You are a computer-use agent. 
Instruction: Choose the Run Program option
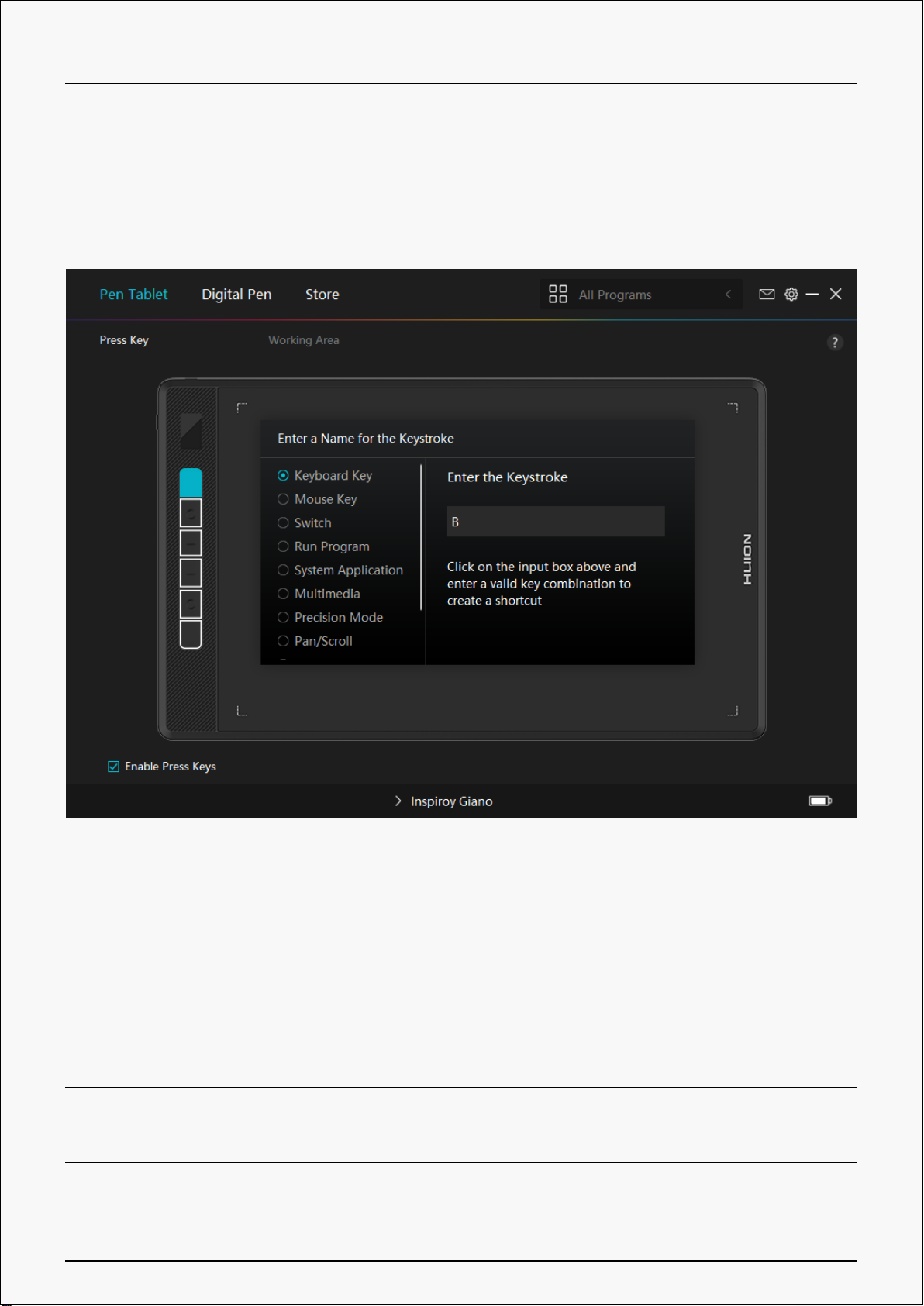click(x=323, y=546)
